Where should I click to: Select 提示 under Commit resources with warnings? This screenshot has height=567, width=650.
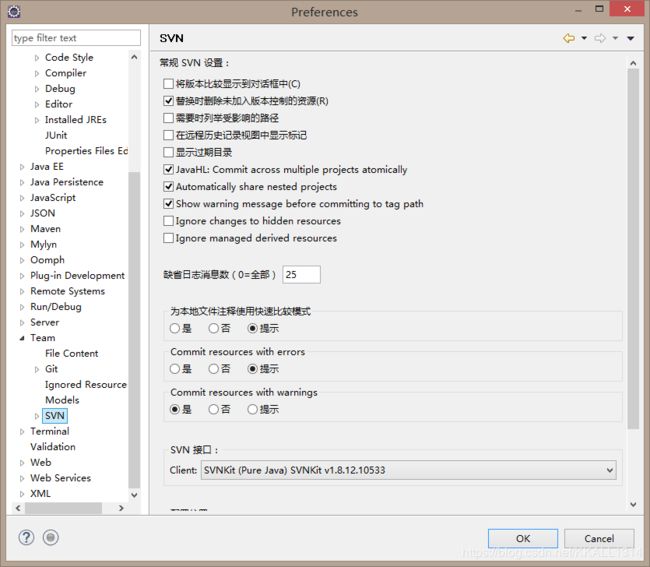[x=252, y=409]
